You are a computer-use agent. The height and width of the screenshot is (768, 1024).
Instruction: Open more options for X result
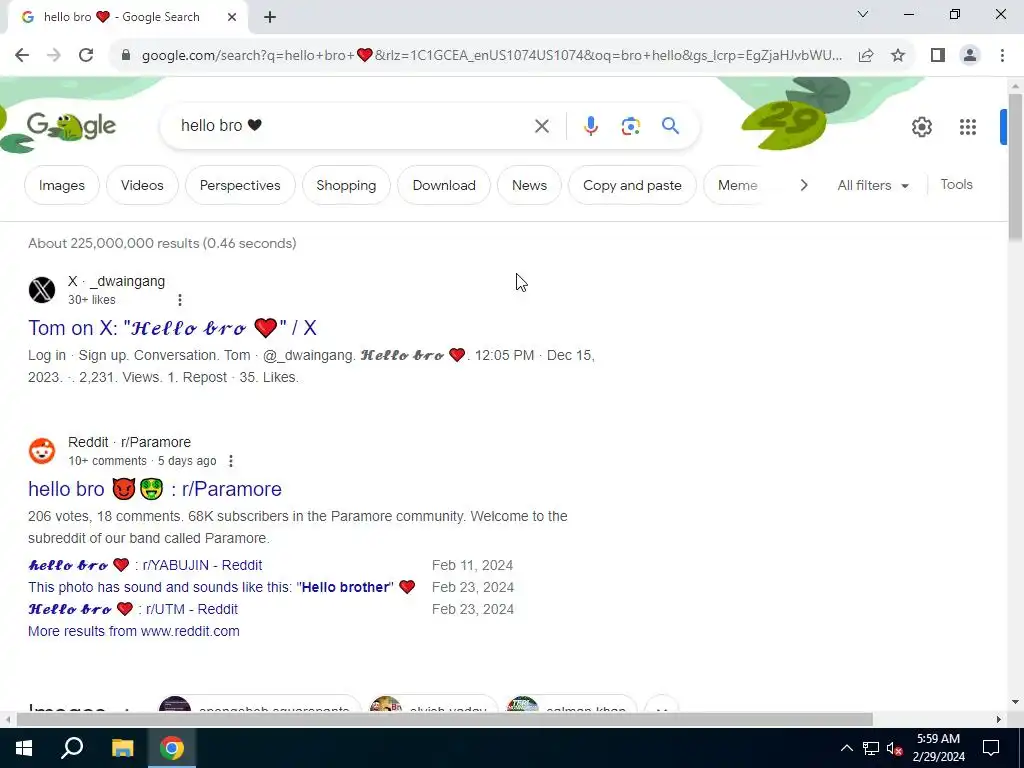point(180,300)
